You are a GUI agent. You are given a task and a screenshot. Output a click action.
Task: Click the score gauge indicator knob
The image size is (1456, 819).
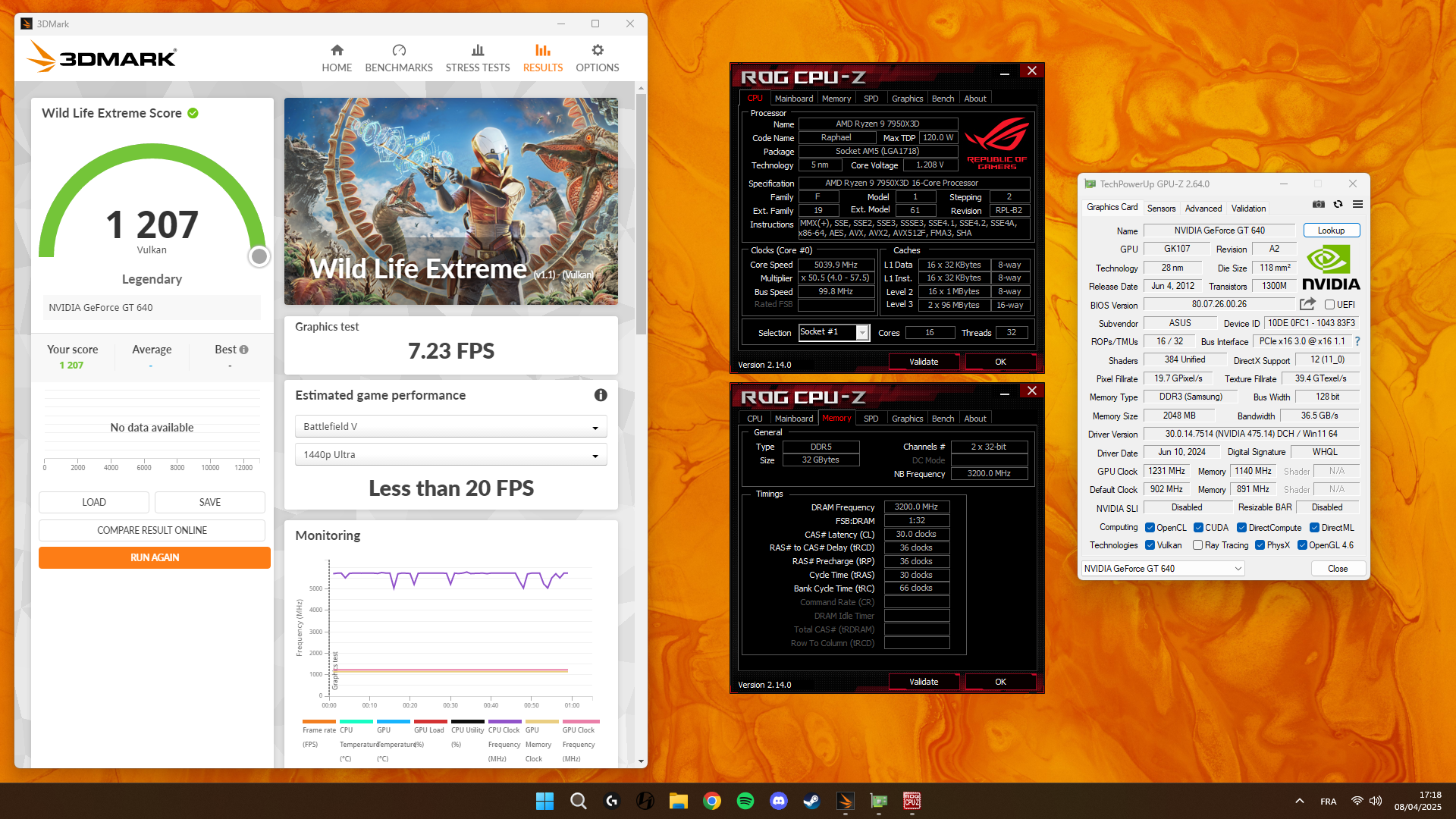[259, 256]
